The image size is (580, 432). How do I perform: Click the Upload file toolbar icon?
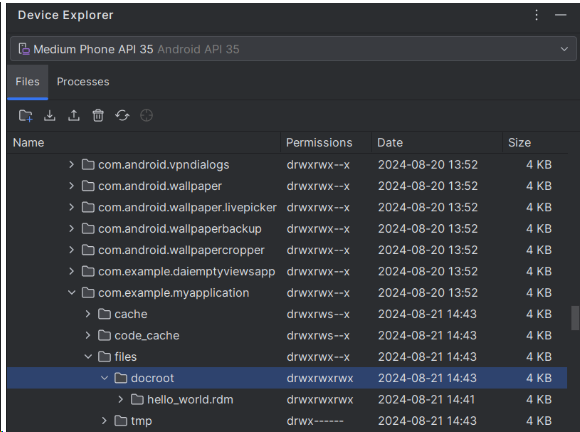click(x=74, y=116)
